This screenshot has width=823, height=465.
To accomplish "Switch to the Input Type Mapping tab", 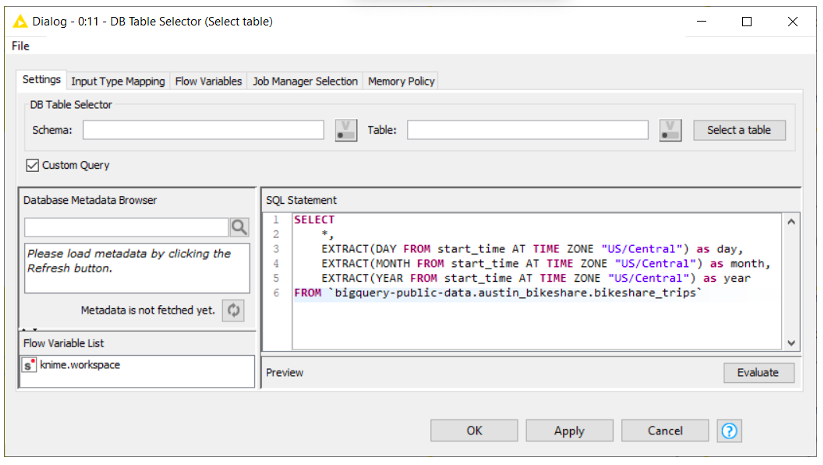I will tap(118, 81).
